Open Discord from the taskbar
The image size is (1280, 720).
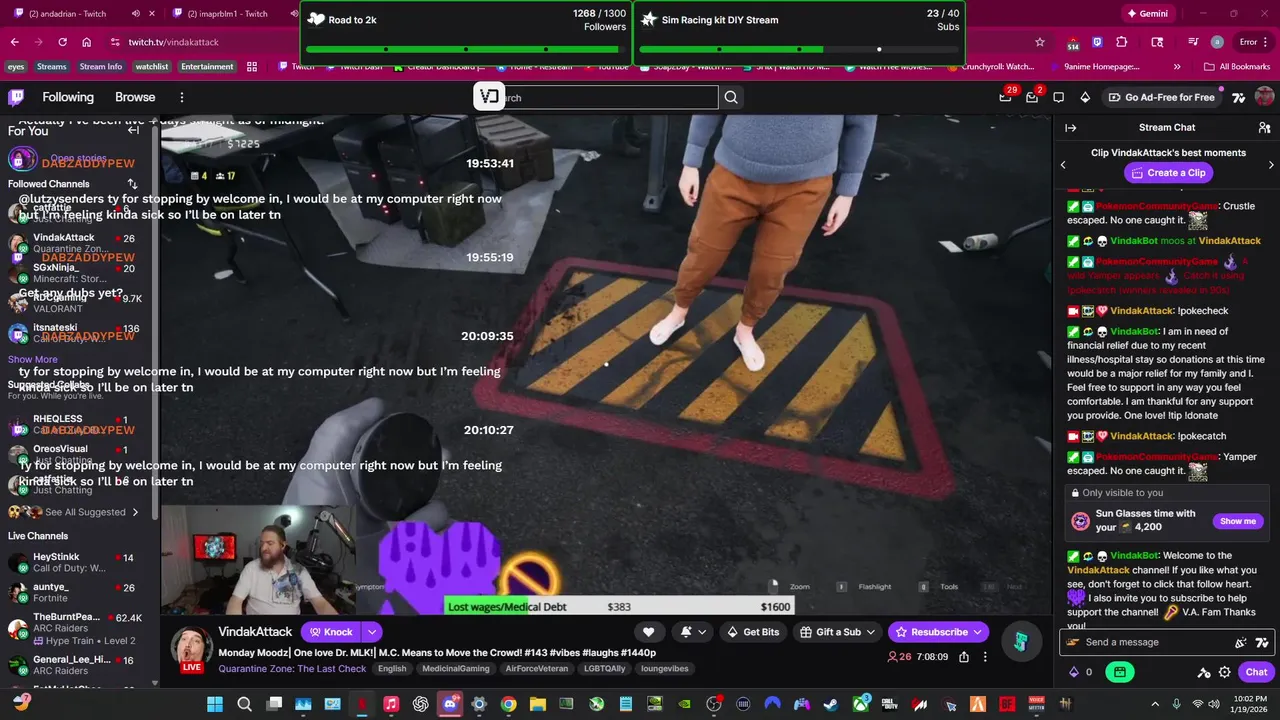pyautogui.click(x=450, y=704)
